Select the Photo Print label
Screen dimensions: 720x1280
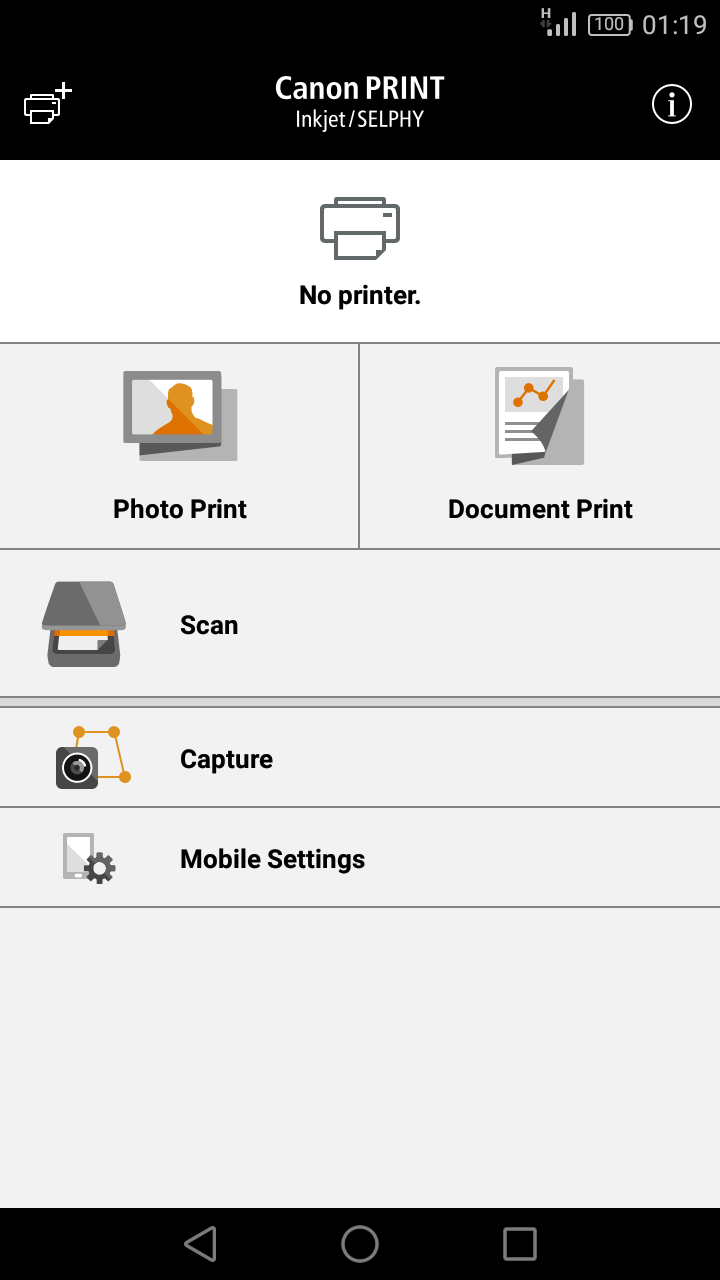[180, 509]
